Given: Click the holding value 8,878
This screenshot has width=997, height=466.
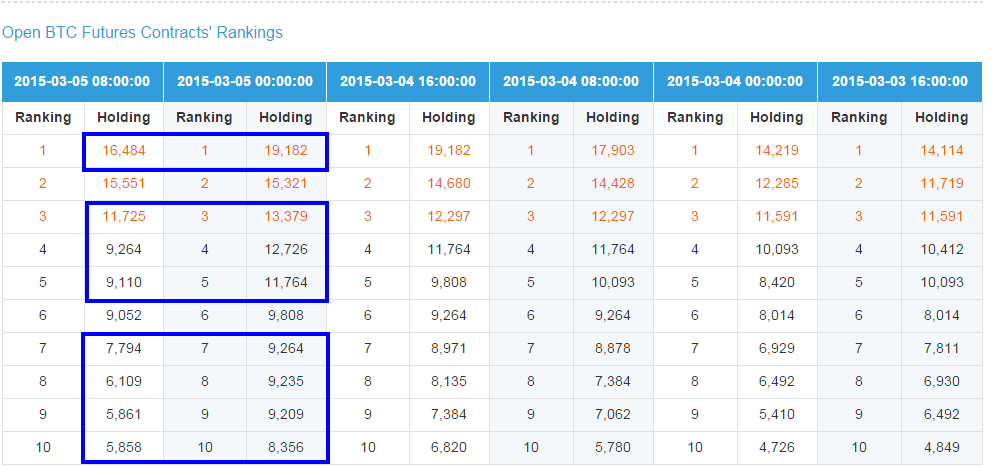Looking at the screenshot, I should [x=612, y=348].
